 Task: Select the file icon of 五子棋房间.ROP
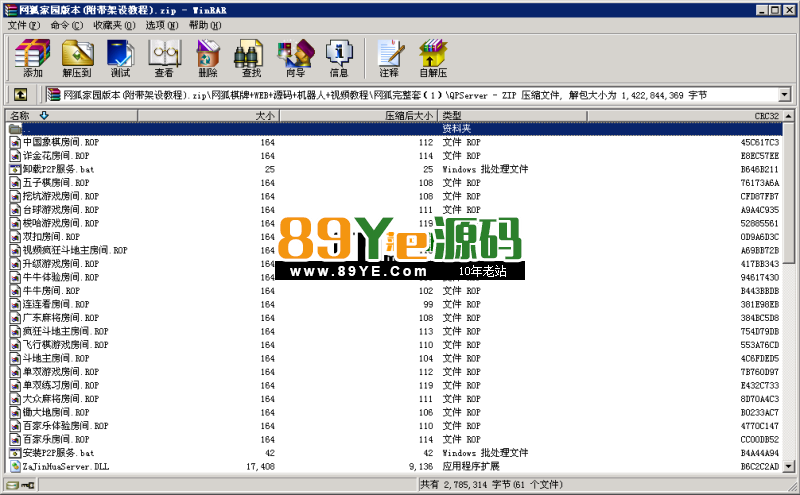tap(15, 183)
